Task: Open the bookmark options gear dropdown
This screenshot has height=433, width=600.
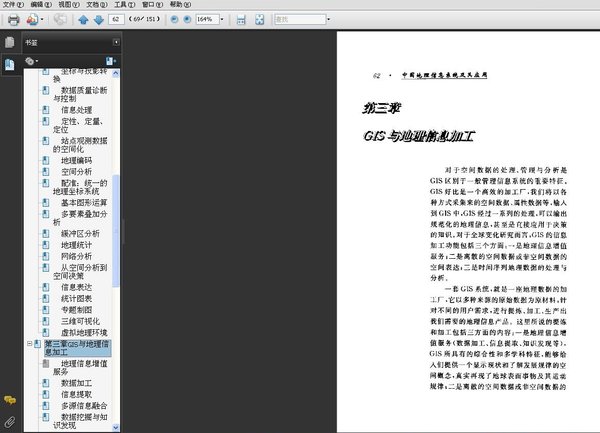Action: coord(33,61)
